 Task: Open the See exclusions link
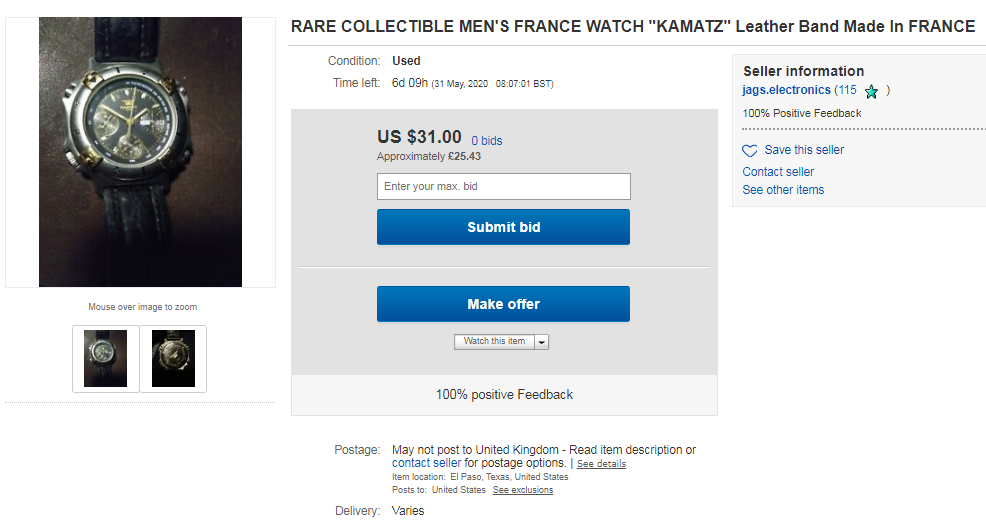tap(522, 490)
